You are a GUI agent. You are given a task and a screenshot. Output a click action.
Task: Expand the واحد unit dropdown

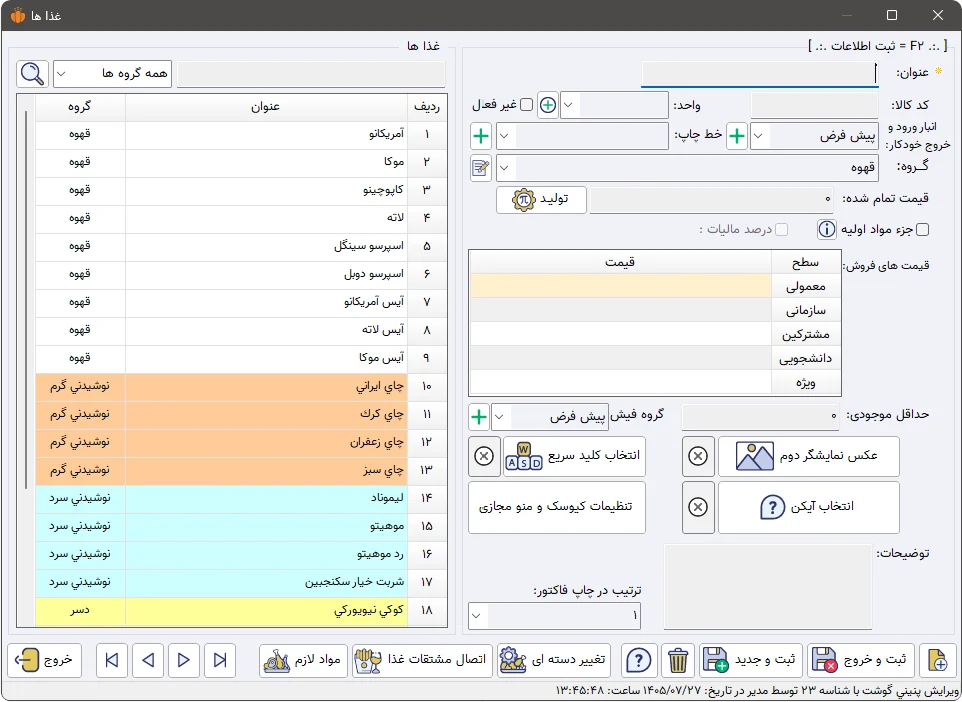point(569,106)
